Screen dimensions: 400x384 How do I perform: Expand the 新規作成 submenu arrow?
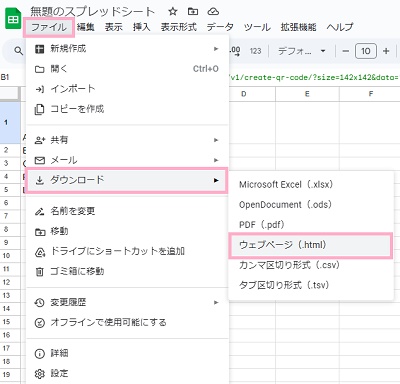[216, 49]
